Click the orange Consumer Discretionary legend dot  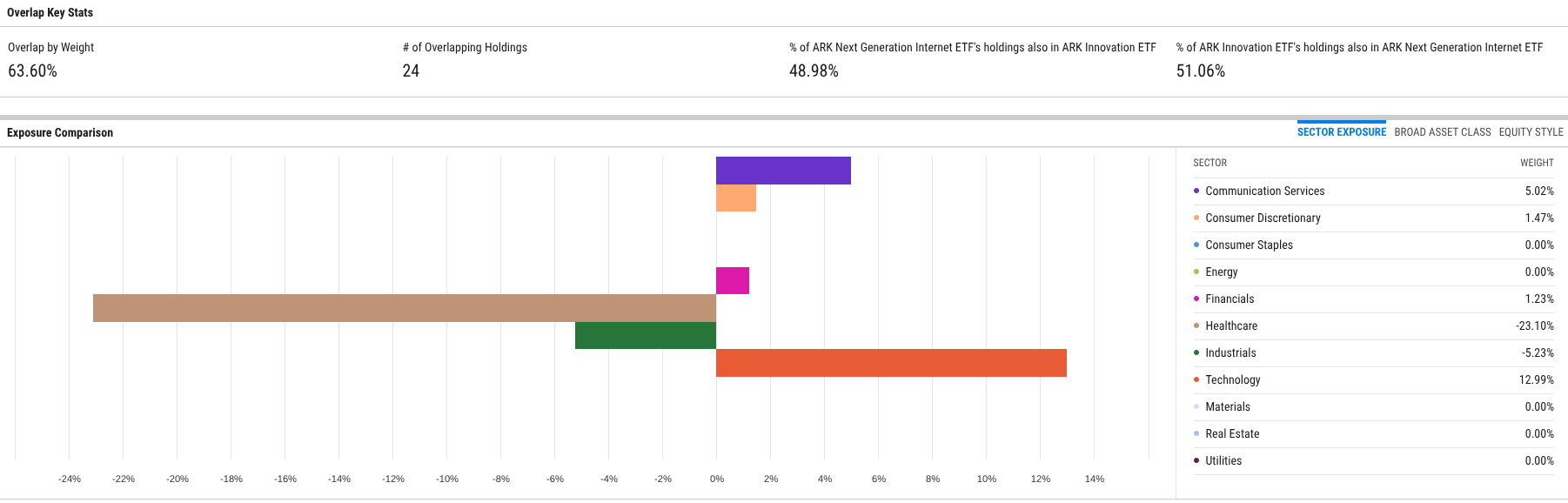tap(1196, 218)
